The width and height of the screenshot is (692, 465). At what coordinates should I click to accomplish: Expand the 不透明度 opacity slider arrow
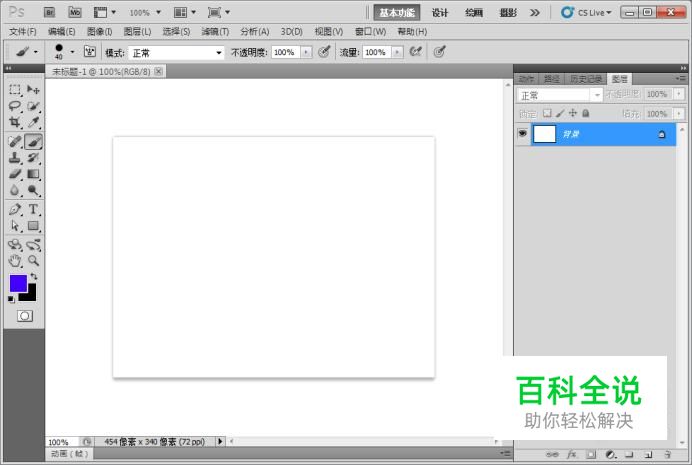click(306, 52)
